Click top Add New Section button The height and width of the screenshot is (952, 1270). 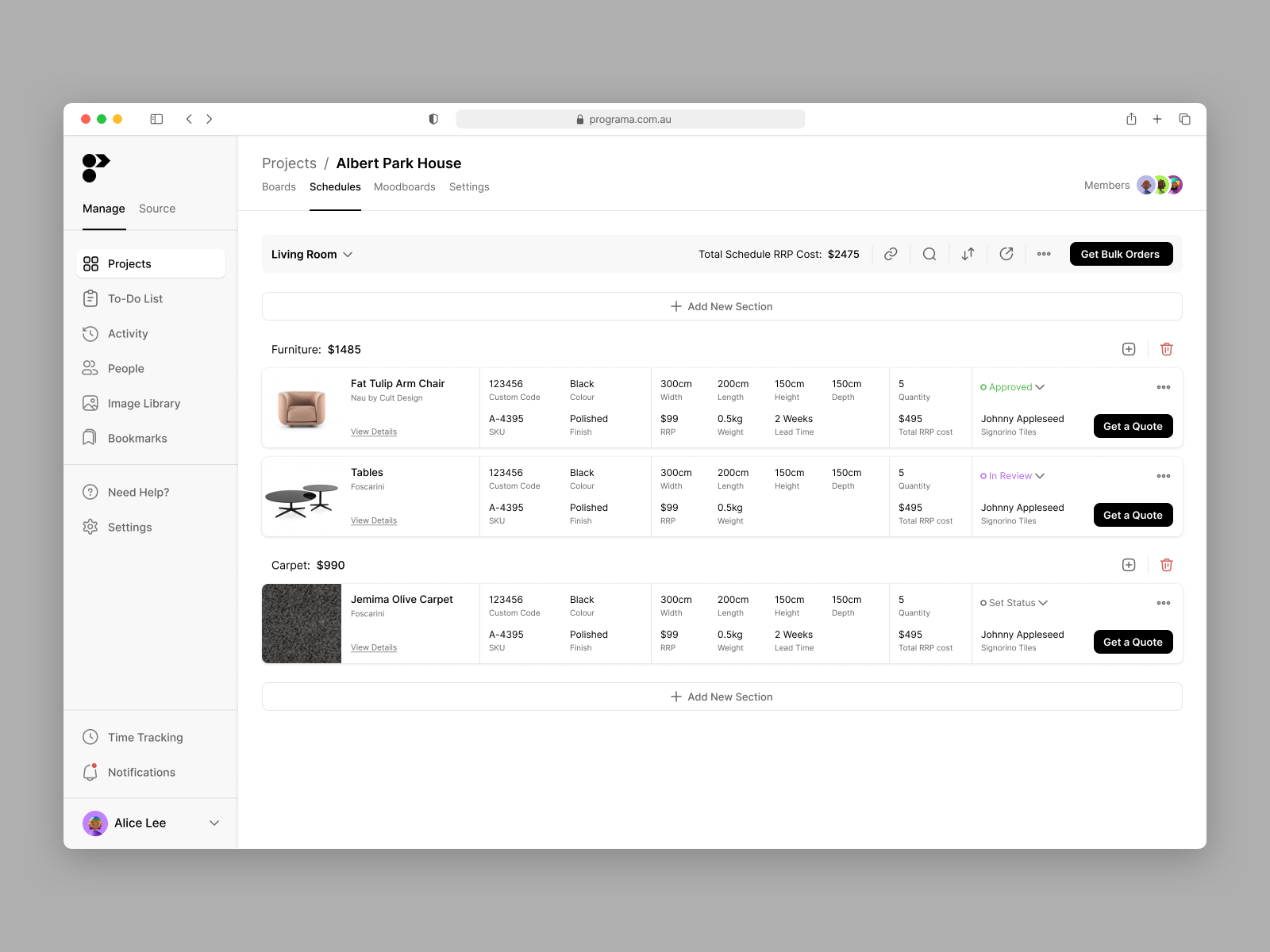[x=722, y=306]
